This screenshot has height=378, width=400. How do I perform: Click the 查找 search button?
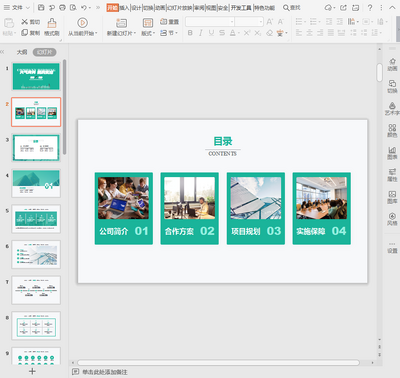pyautogui.click(x=292, y=7)
